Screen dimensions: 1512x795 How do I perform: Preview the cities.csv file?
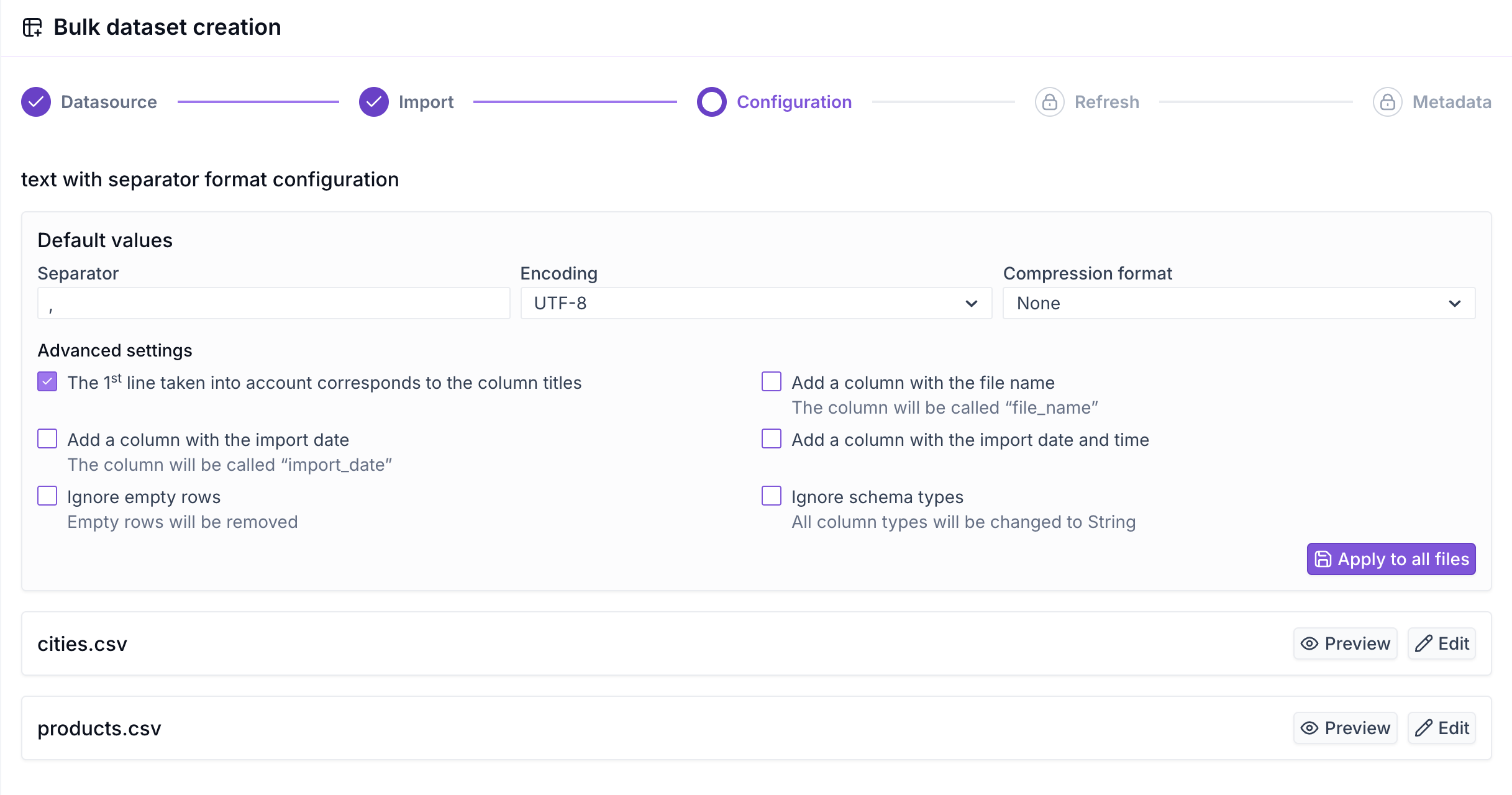(1346, 643)
